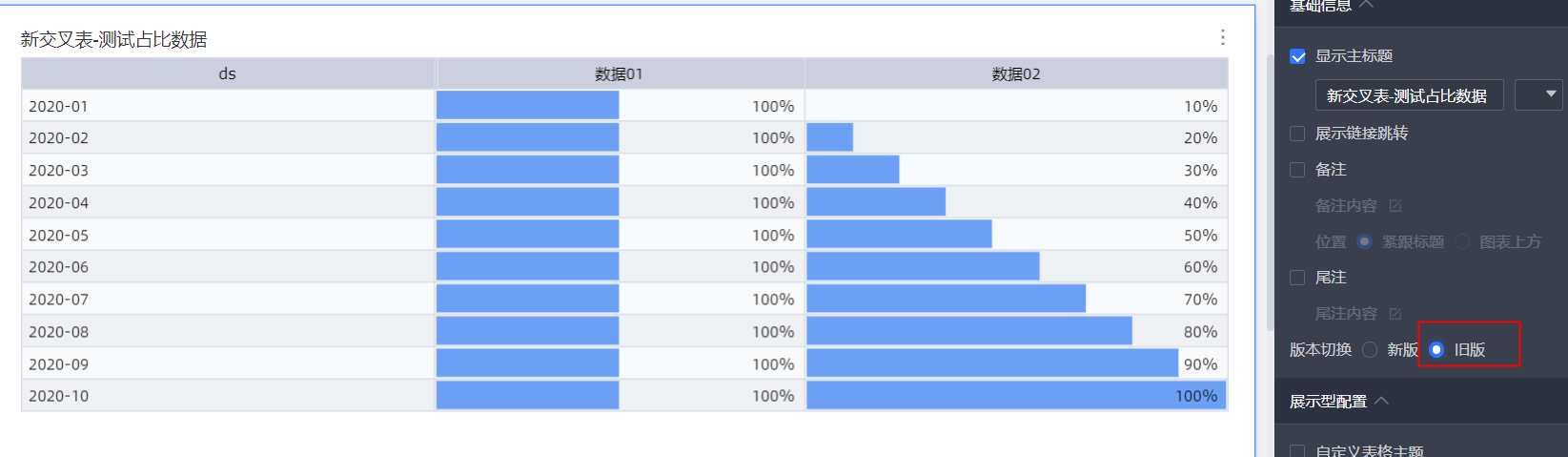The image size is (1568, 457).
Task: Check the 备注 checkbox
Action: pyautogui.click(x=1297, y=170)
